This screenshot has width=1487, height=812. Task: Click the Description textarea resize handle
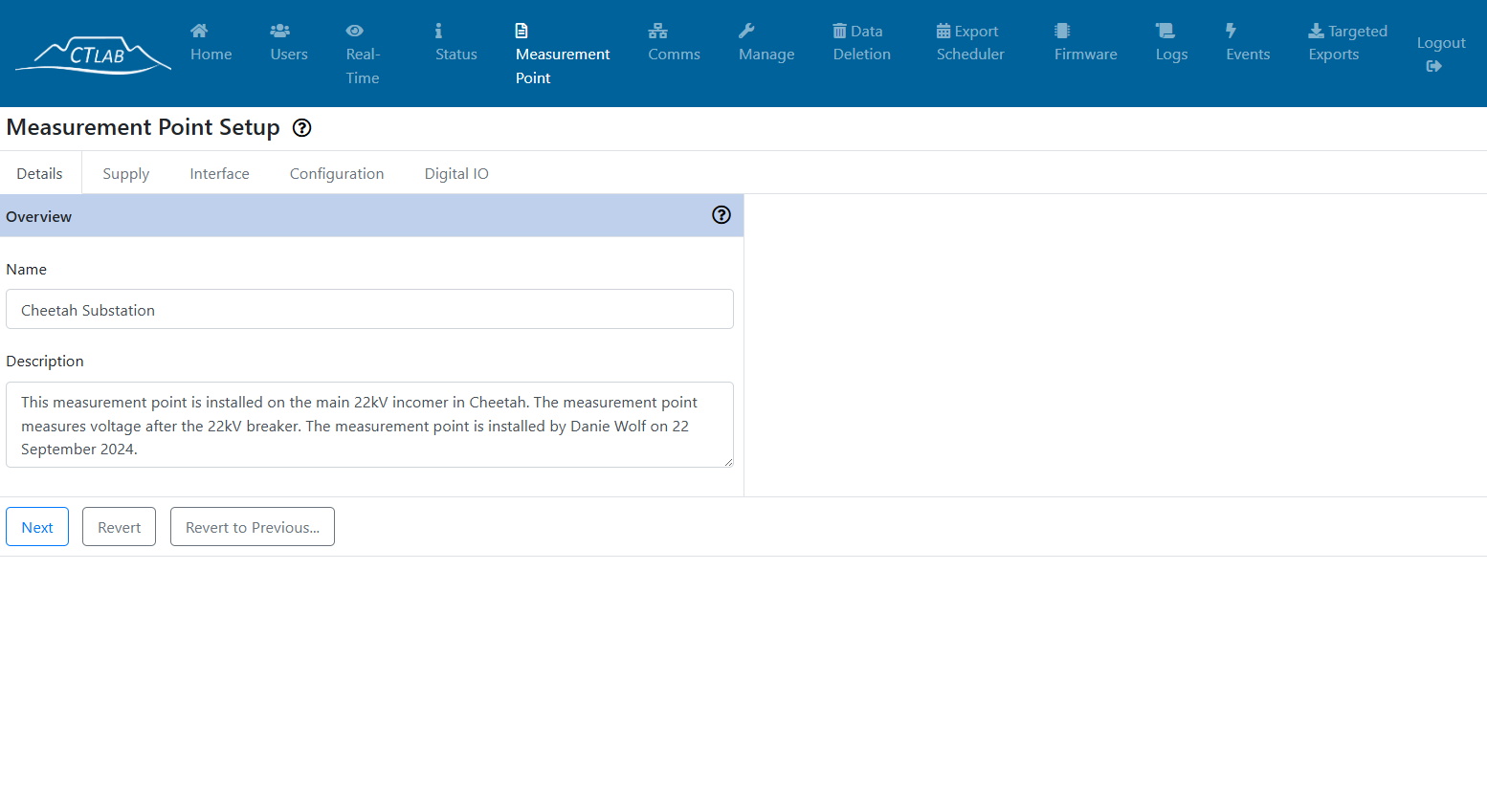click(x=728, y=462)
